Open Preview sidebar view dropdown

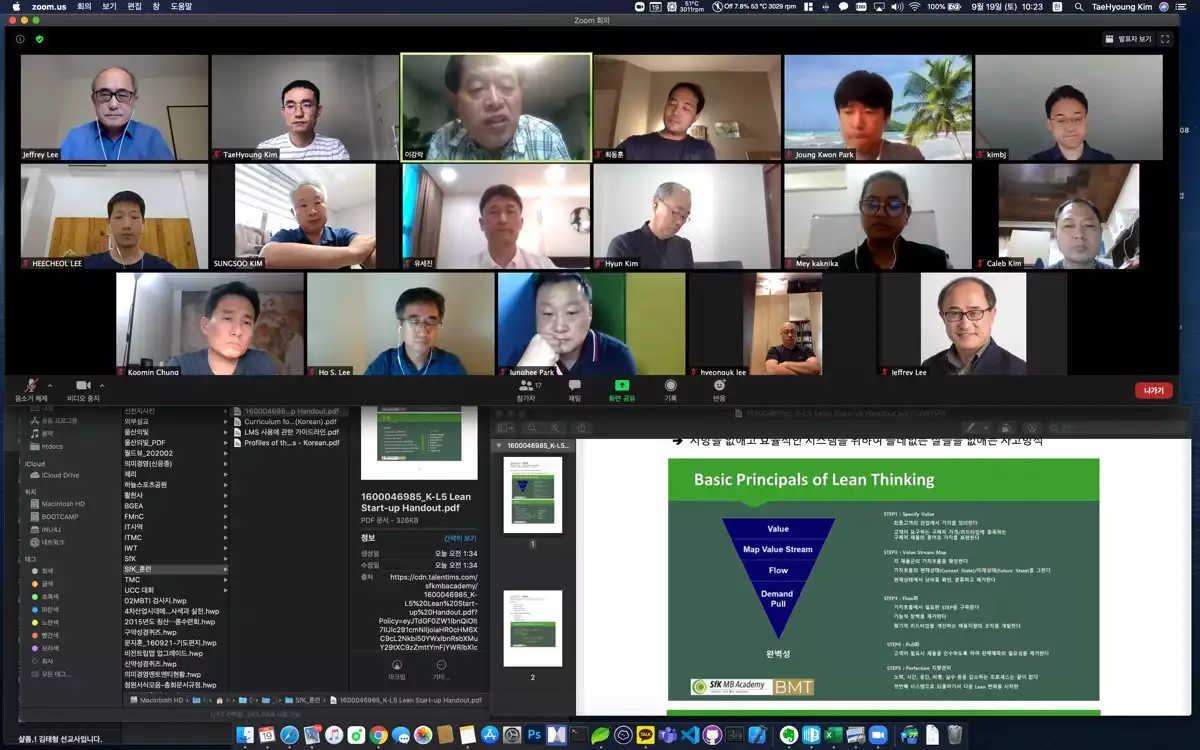point(506,427)
